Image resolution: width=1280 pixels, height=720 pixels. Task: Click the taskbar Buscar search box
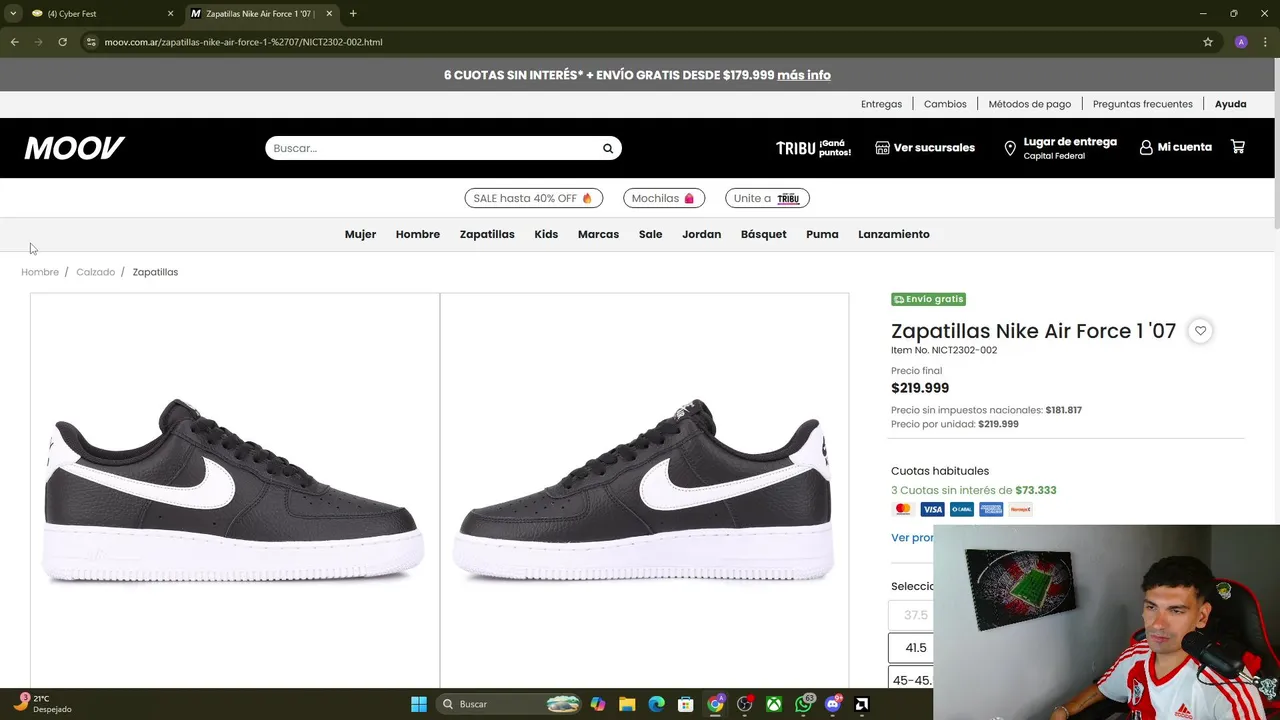(x=510, y=704)
